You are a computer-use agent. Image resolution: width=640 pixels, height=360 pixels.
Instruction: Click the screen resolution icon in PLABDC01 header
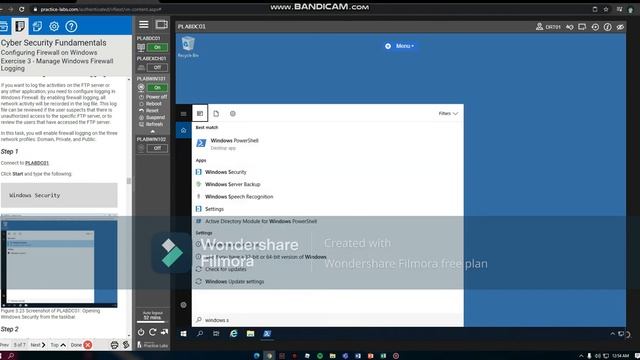[582, 27]
